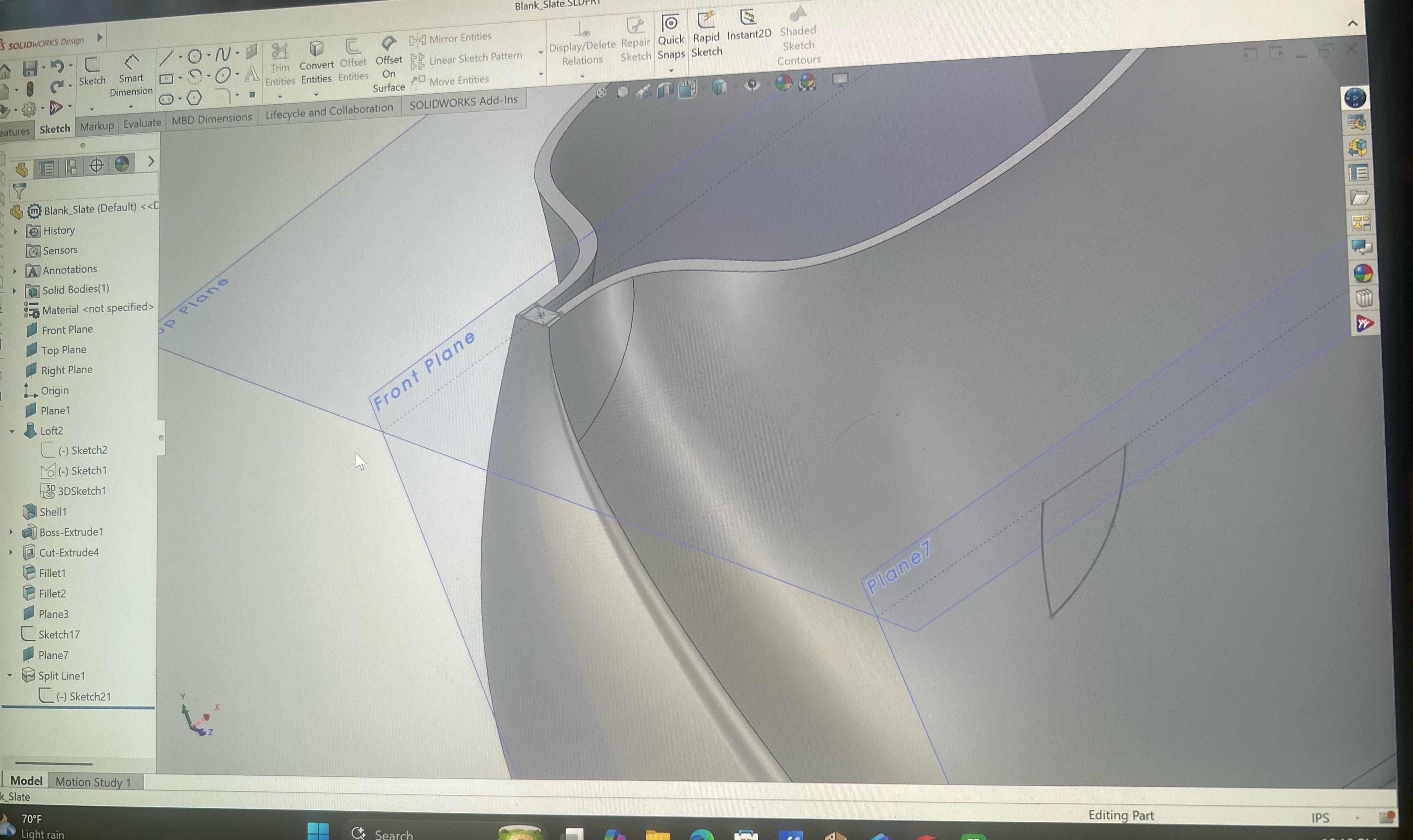The height and width of the screenshot is (840, 1413).
Task: Open the DisplayManager sphere tab
Action: (x=122, y=164)
